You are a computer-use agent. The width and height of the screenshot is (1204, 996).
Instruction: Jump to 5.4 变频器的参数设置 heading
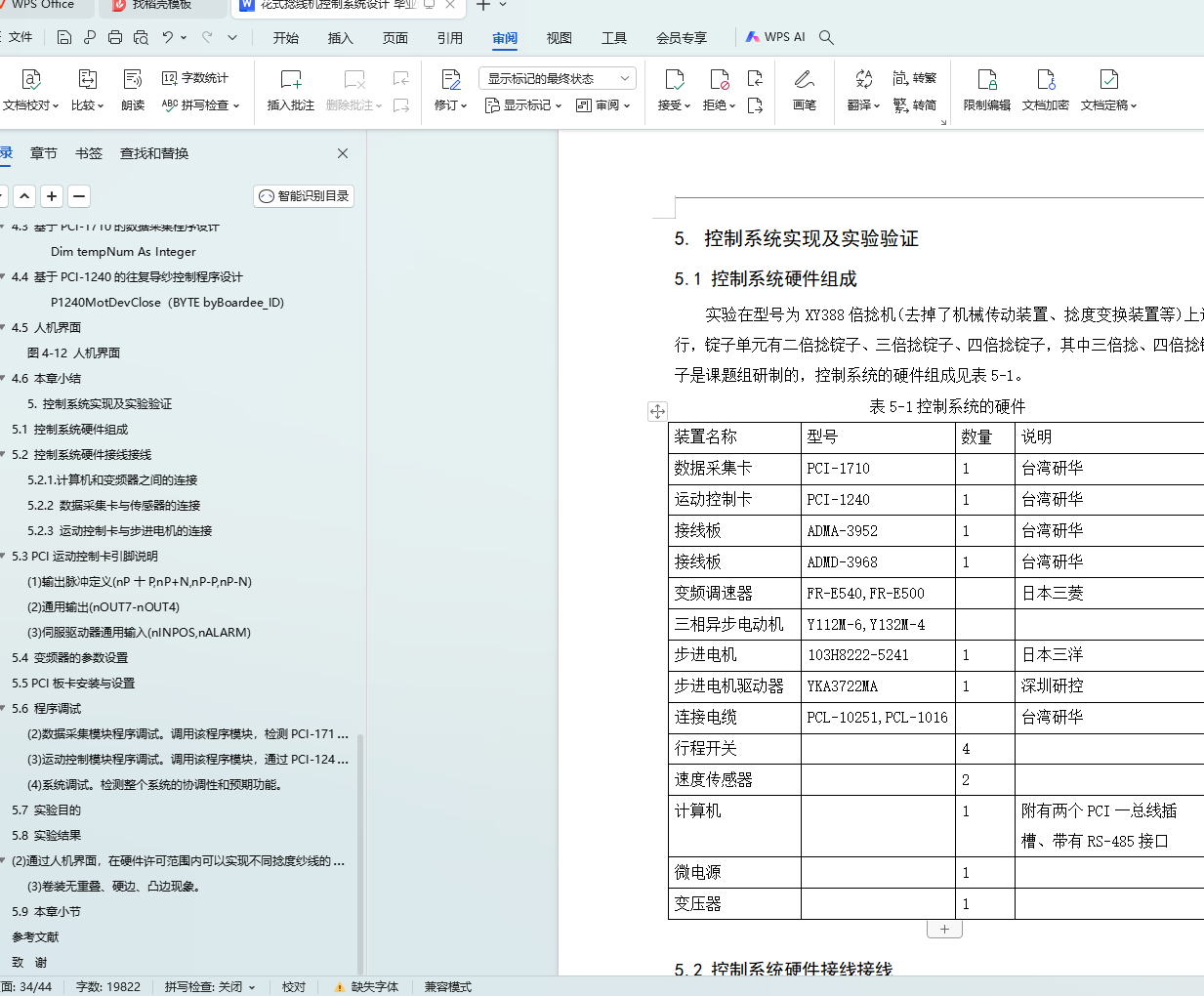pos(69,658)
